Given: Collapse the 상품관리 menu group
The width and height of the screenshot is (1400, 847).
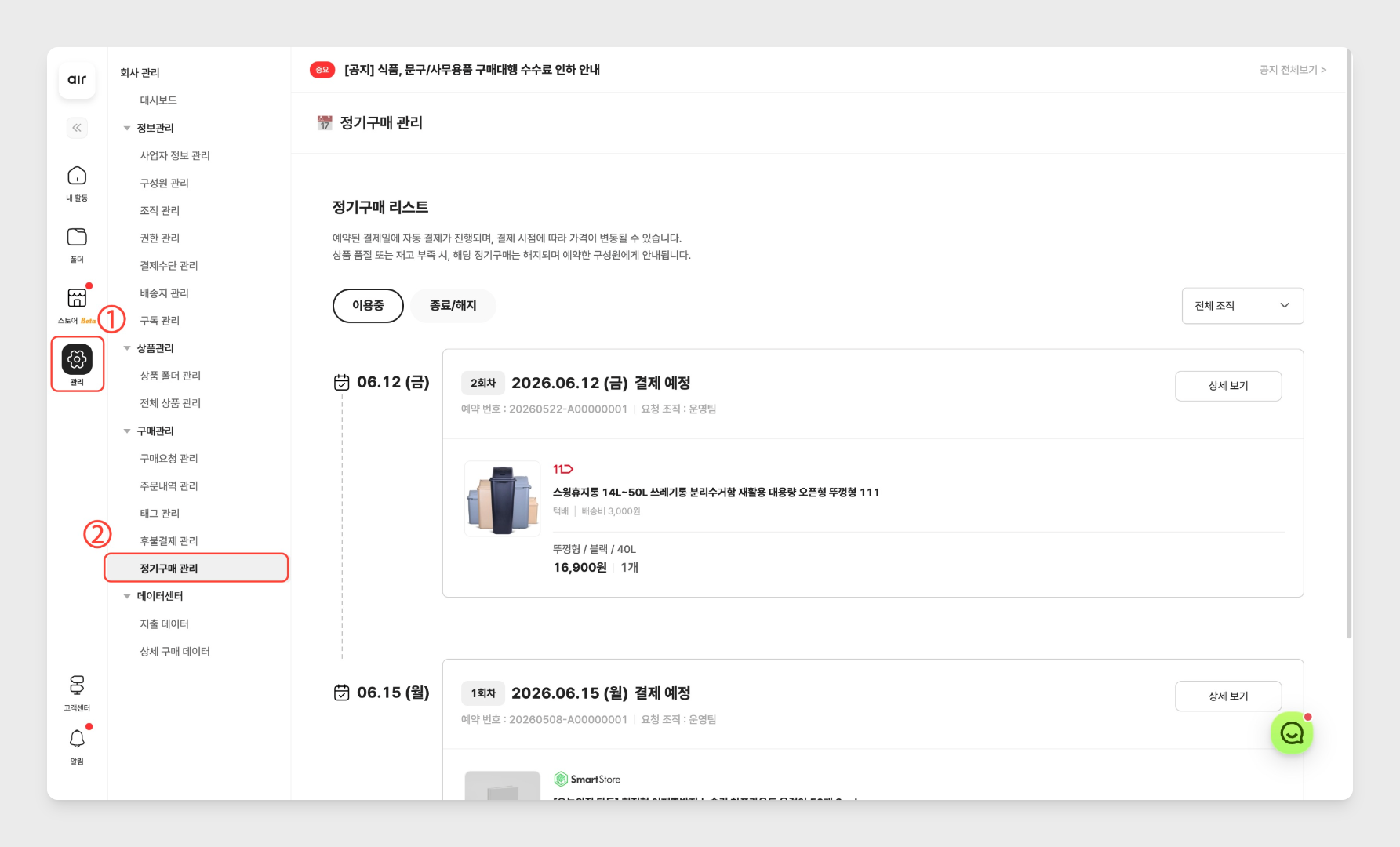Looking at the screenshot, I should pyautogui.click(x=127, y=348).
